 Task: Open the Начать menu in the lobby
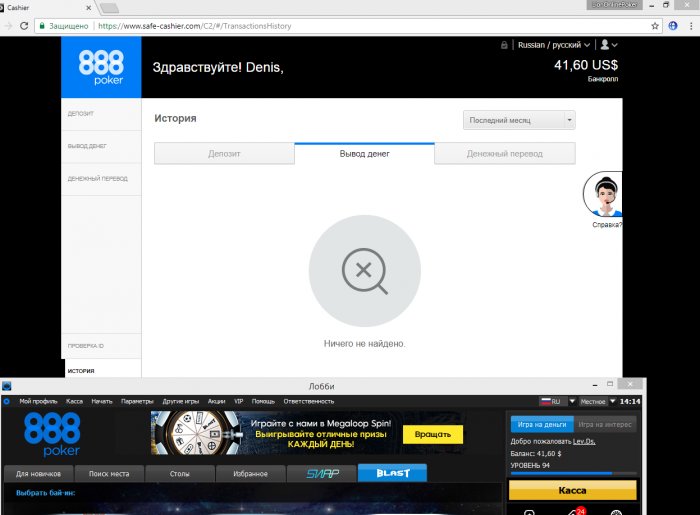coord(102,401)
